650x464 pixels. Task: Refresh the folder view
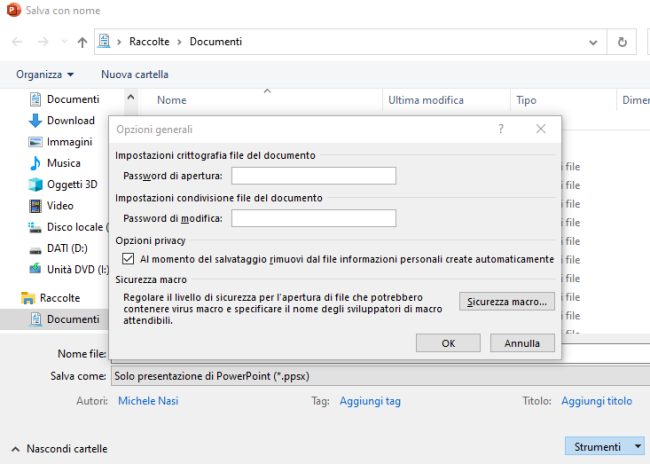coord(622,42)
